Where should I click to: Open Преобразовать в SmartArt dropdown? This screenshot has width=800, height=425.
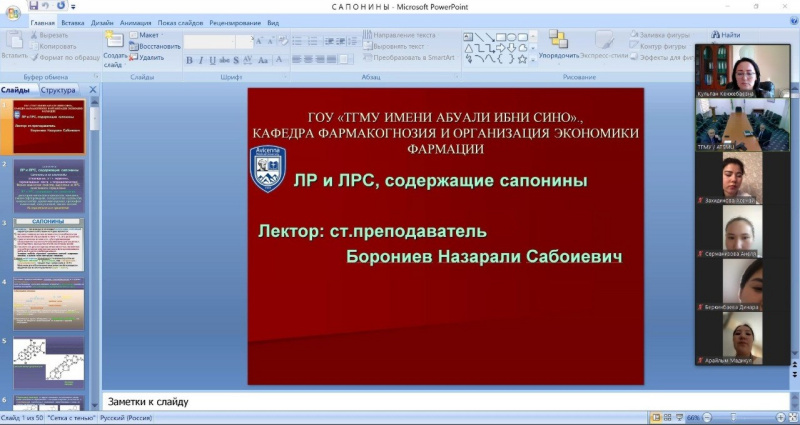click(409, 57)
